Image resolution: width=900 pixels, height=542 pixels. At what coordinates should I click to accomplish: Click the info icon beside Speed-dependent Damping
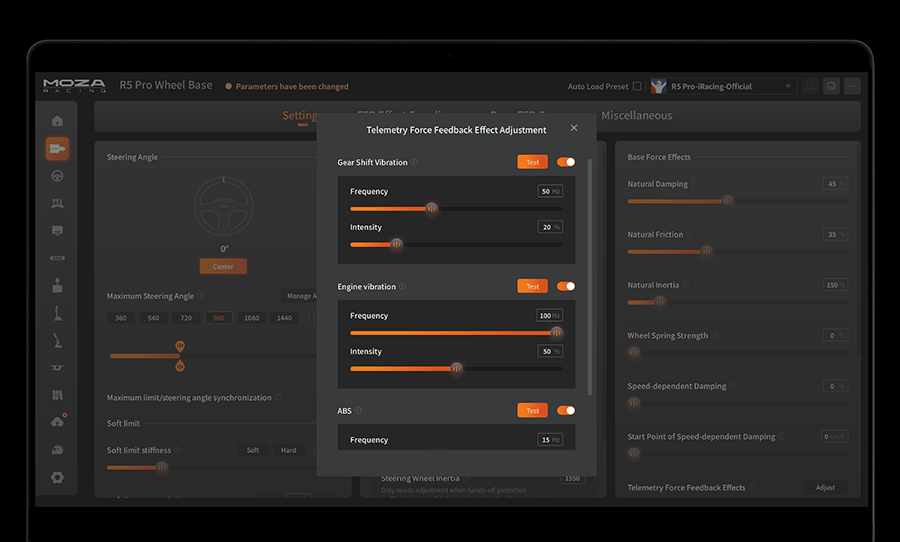click(733, 386)
